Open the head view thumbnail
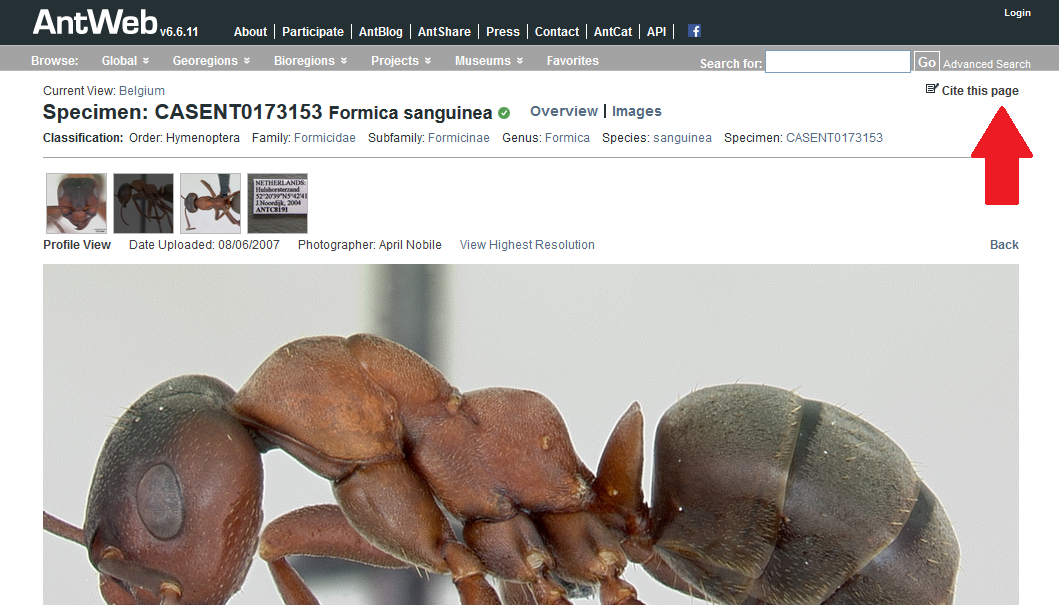 tap(76, 203)
